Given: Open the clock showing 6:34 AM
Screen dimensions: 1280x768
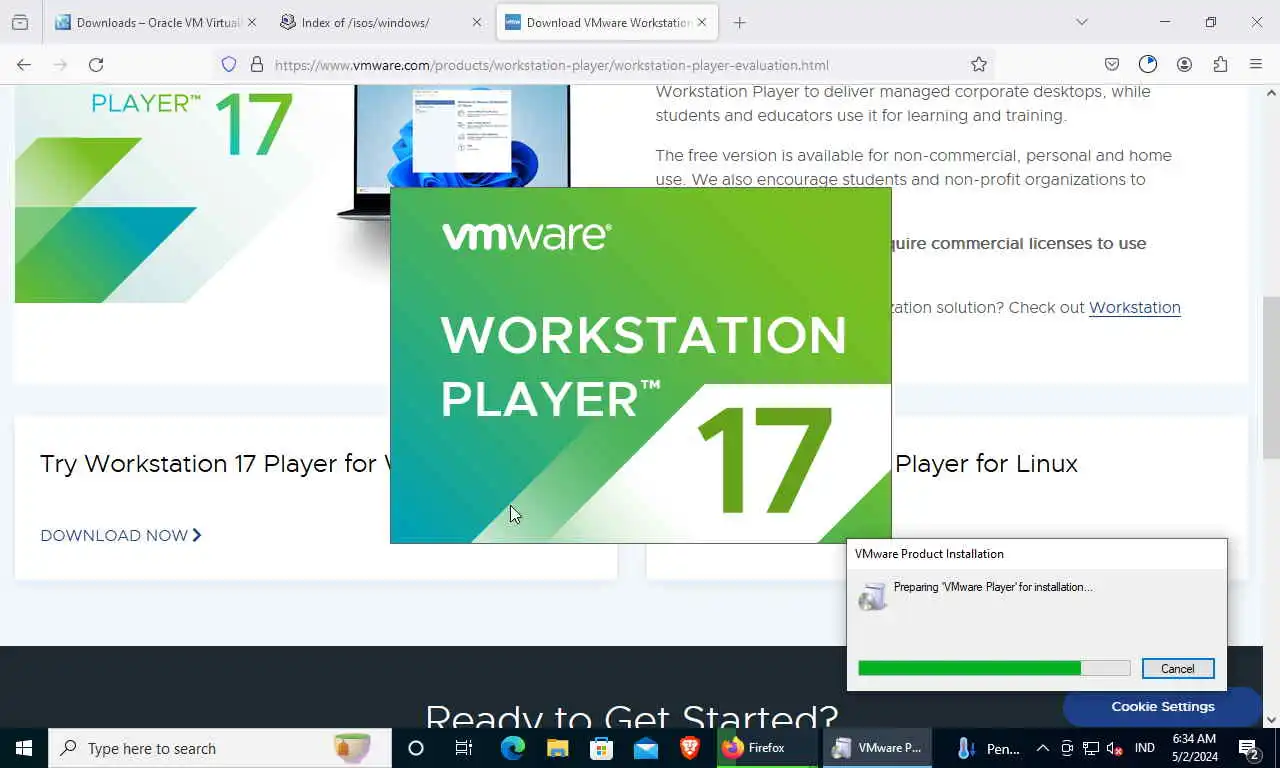Looking at the screenshot, I should 1194,748.
